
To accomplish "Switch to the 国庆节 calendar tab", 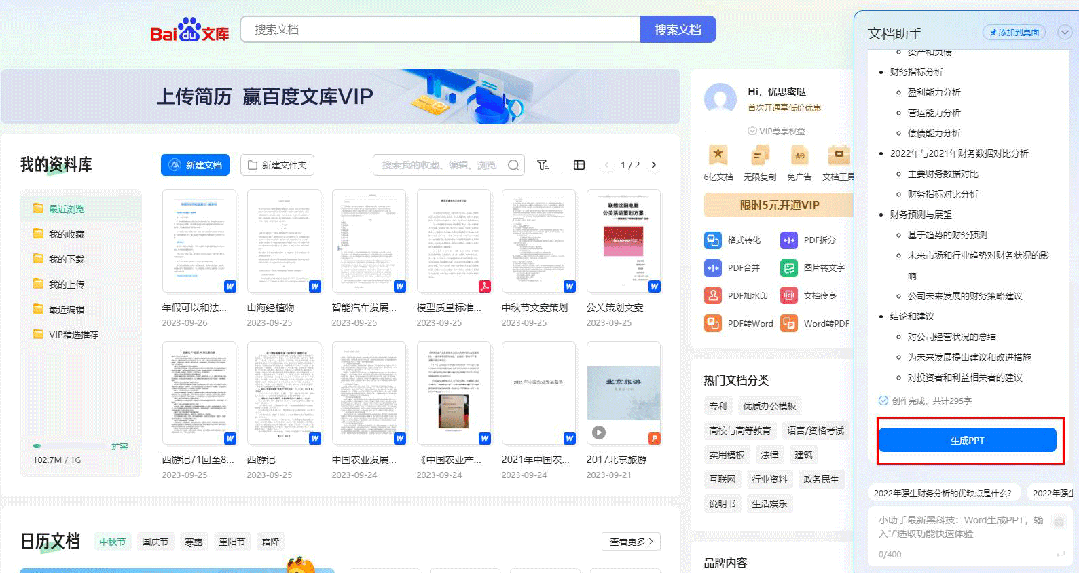I will (x=154, y=542).
